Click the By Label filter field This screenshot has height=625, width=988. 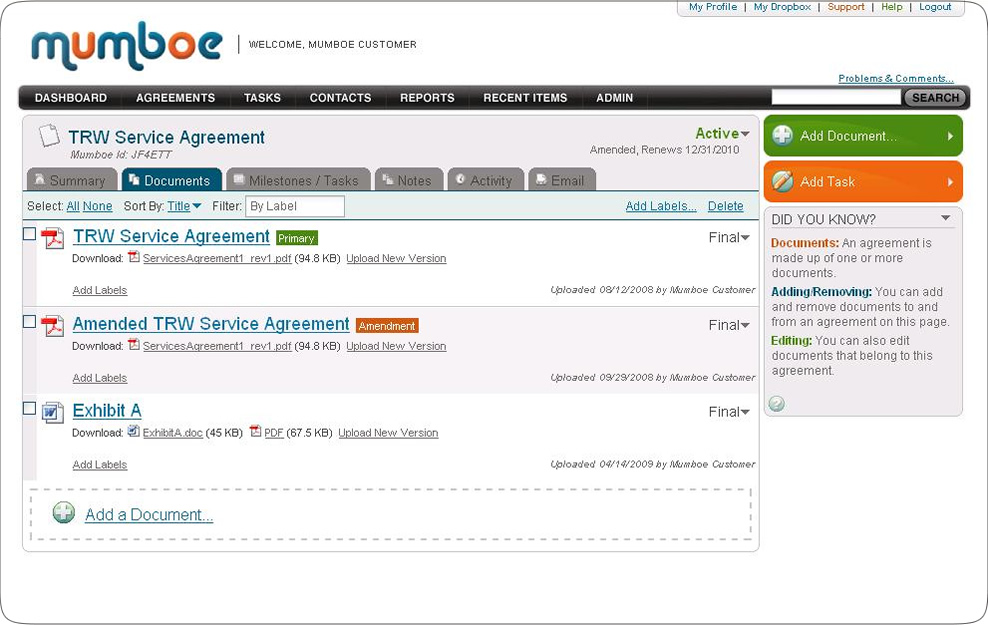coord(295,206)
